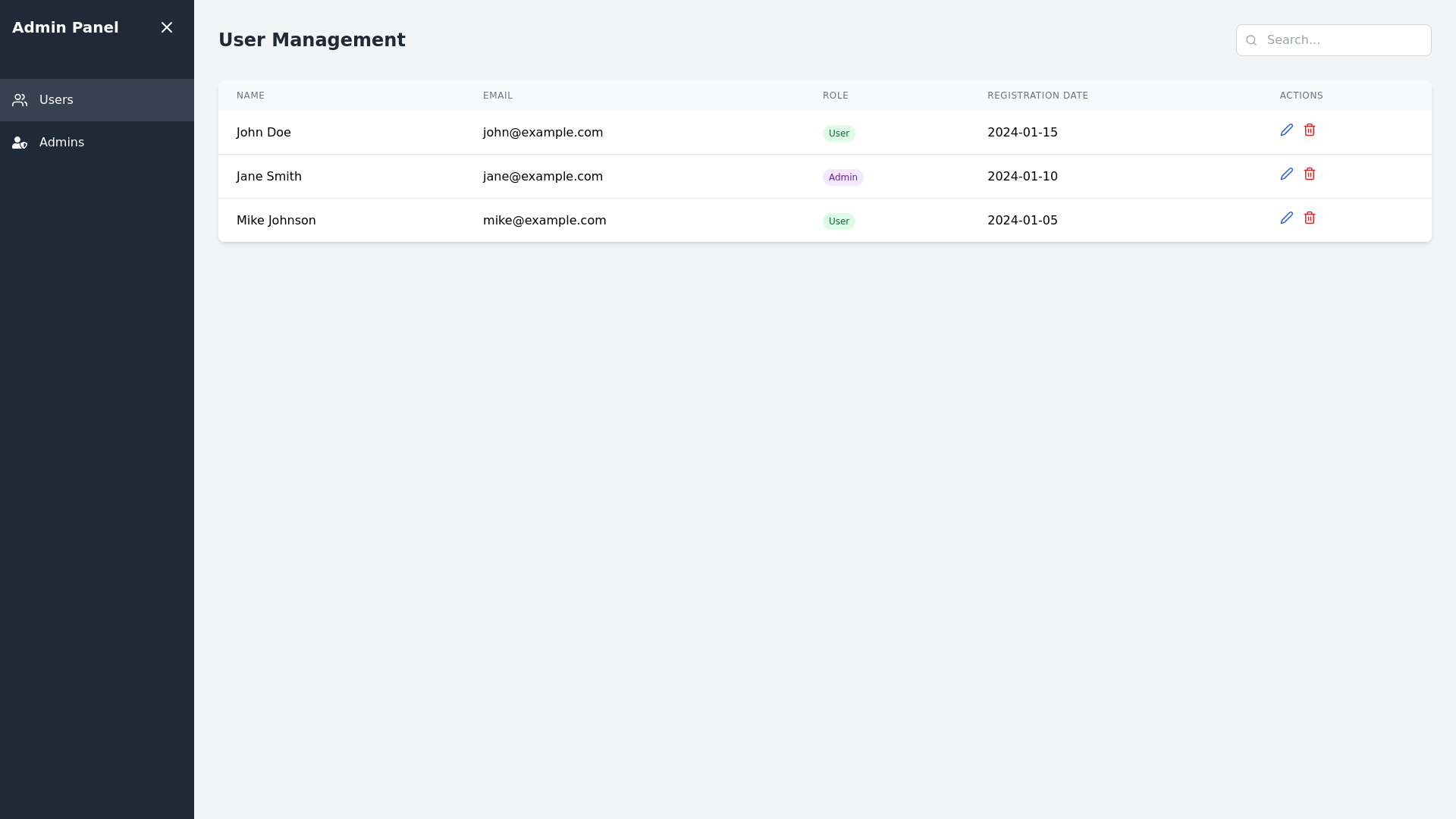
Task: Select the User badge for Mike Johnson
Action: pos(839,221)
